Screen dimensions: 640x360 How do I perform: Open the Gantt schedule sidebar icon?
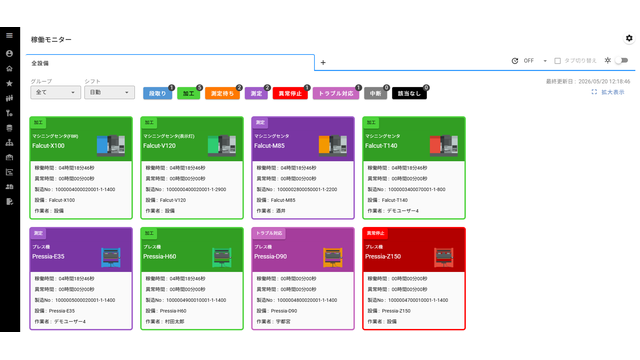(x=9, y=172)
